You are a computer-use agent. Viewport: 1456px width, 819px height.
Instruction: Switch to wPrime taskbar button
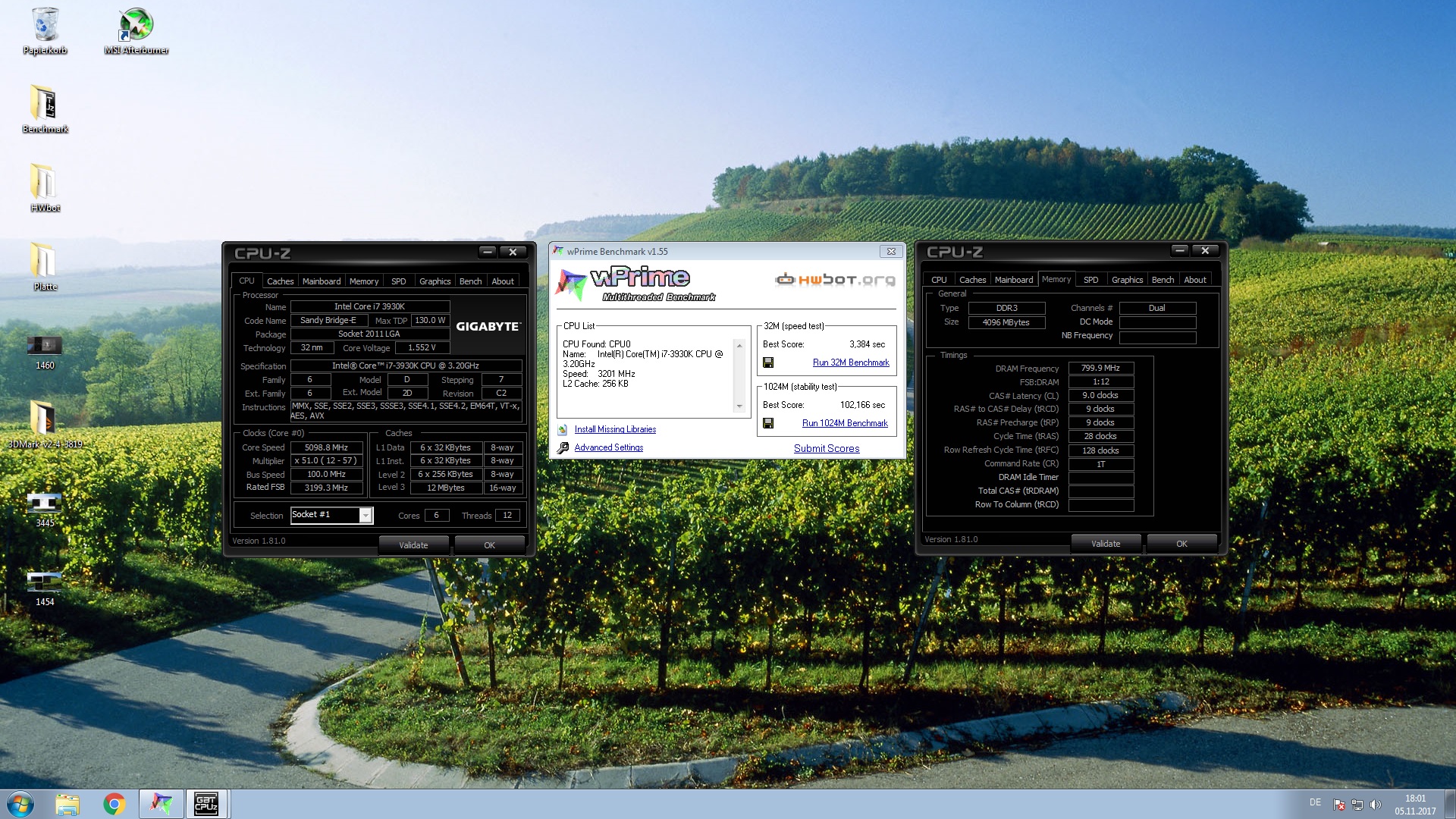(161, 804)
